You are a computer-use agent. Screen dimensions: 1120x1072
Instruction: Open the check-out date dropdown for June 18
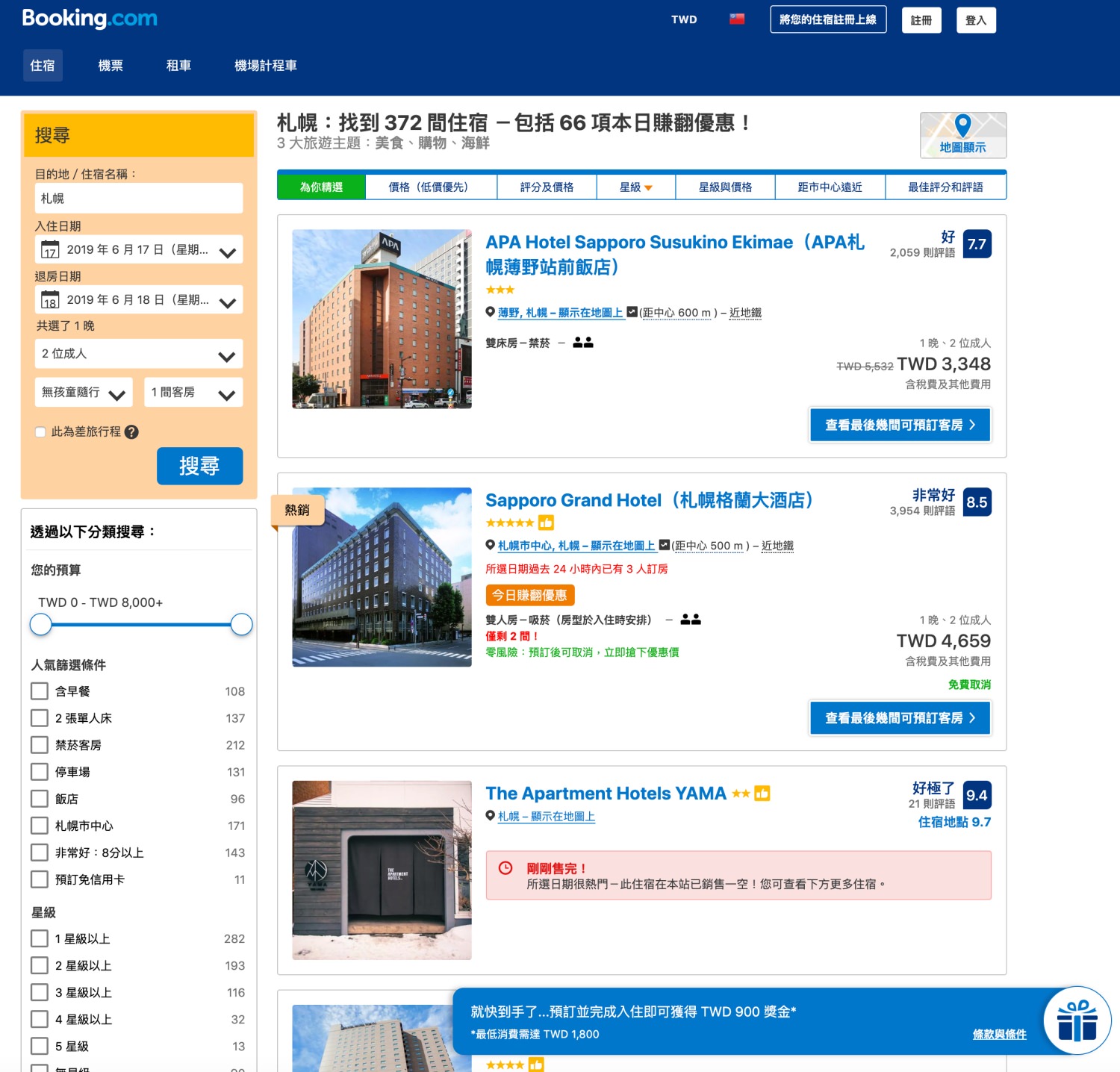(139, 300)
